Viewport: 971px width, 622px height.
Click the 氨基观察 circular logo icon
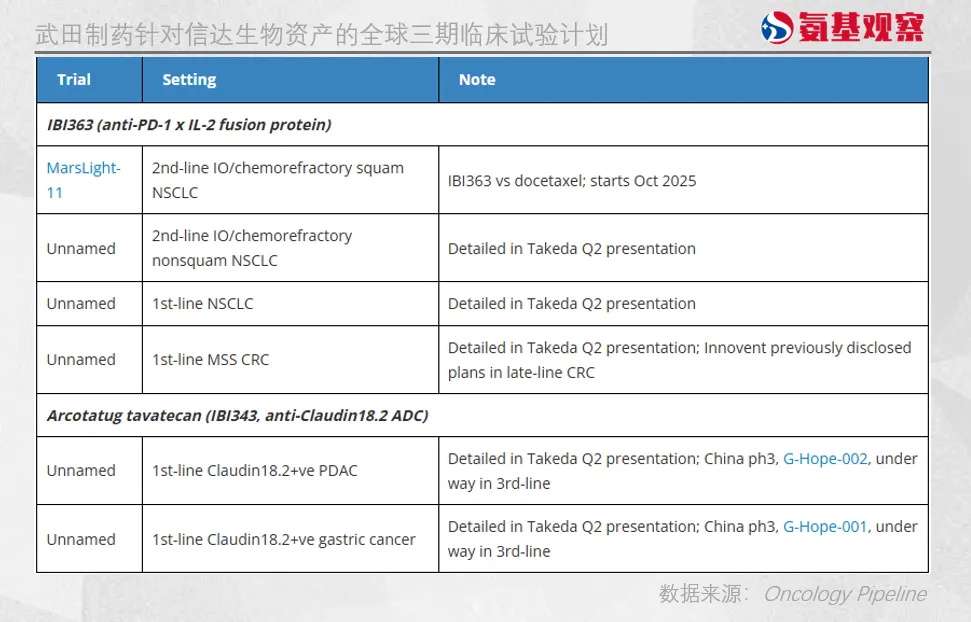777,27
